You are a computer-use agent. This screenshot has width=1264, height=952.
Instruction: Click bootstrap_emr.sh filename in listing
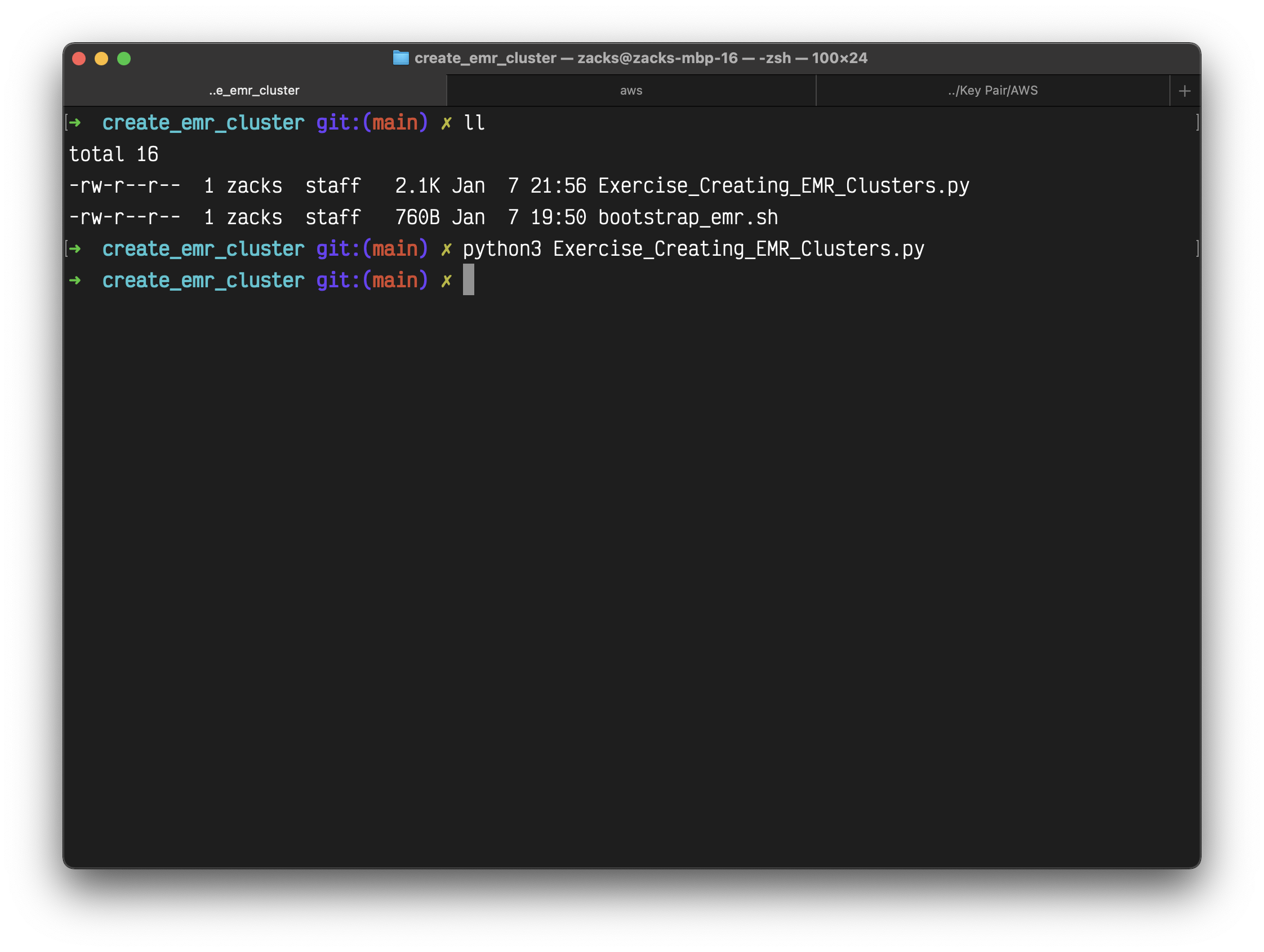[687, 217]
